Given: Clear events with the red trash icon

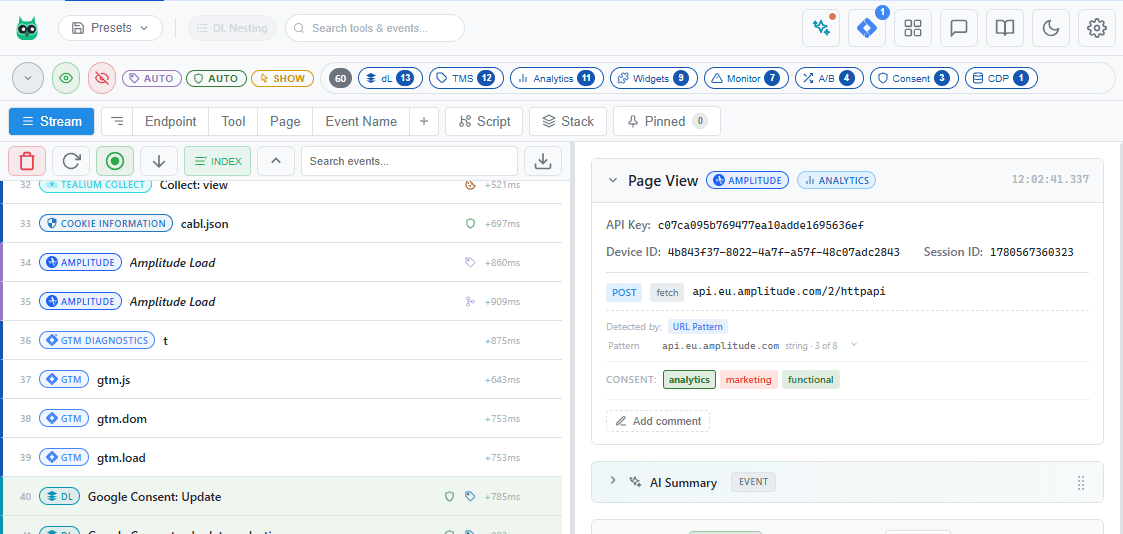Looking at the screenshot, I should tap(27, 161).
